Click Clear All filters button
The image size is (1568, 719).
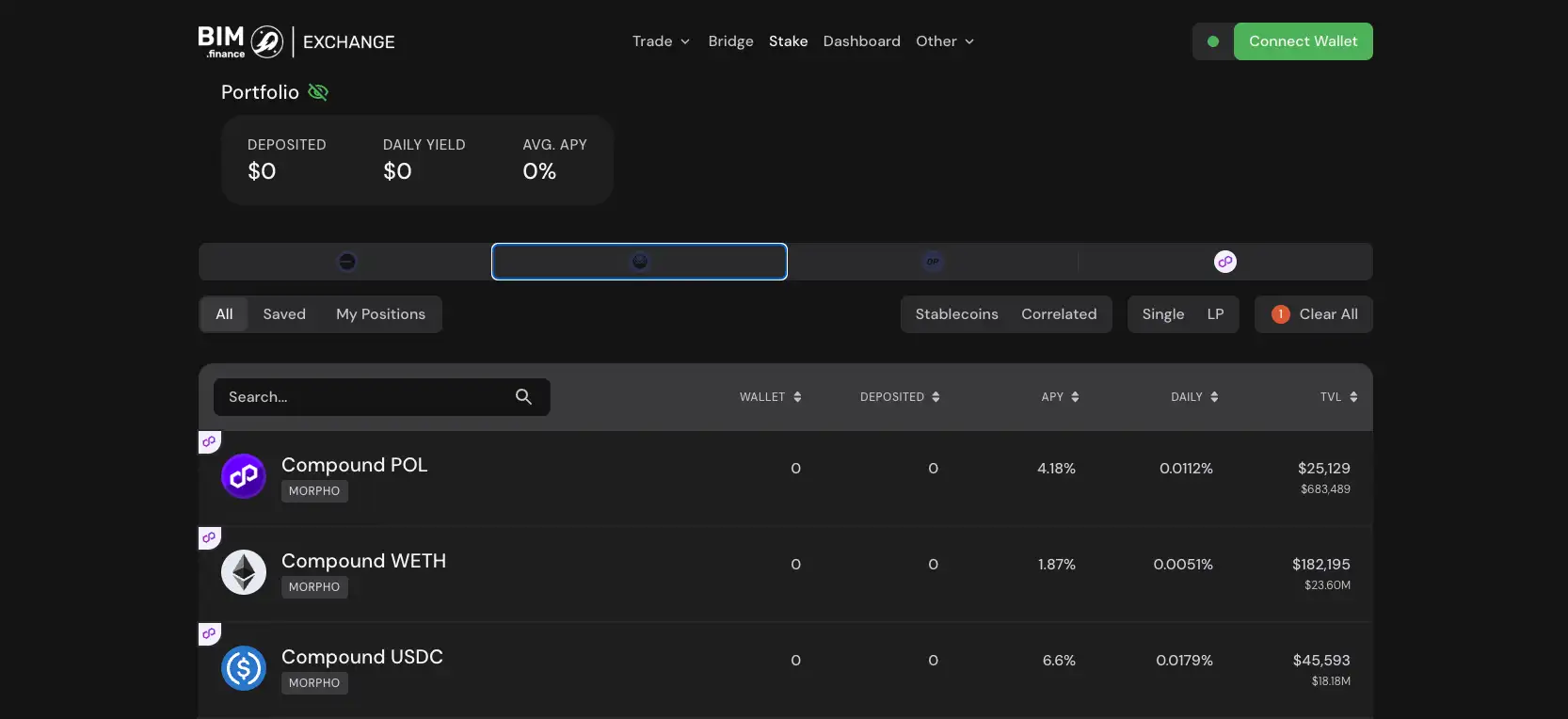click(x=1314, y=314)
